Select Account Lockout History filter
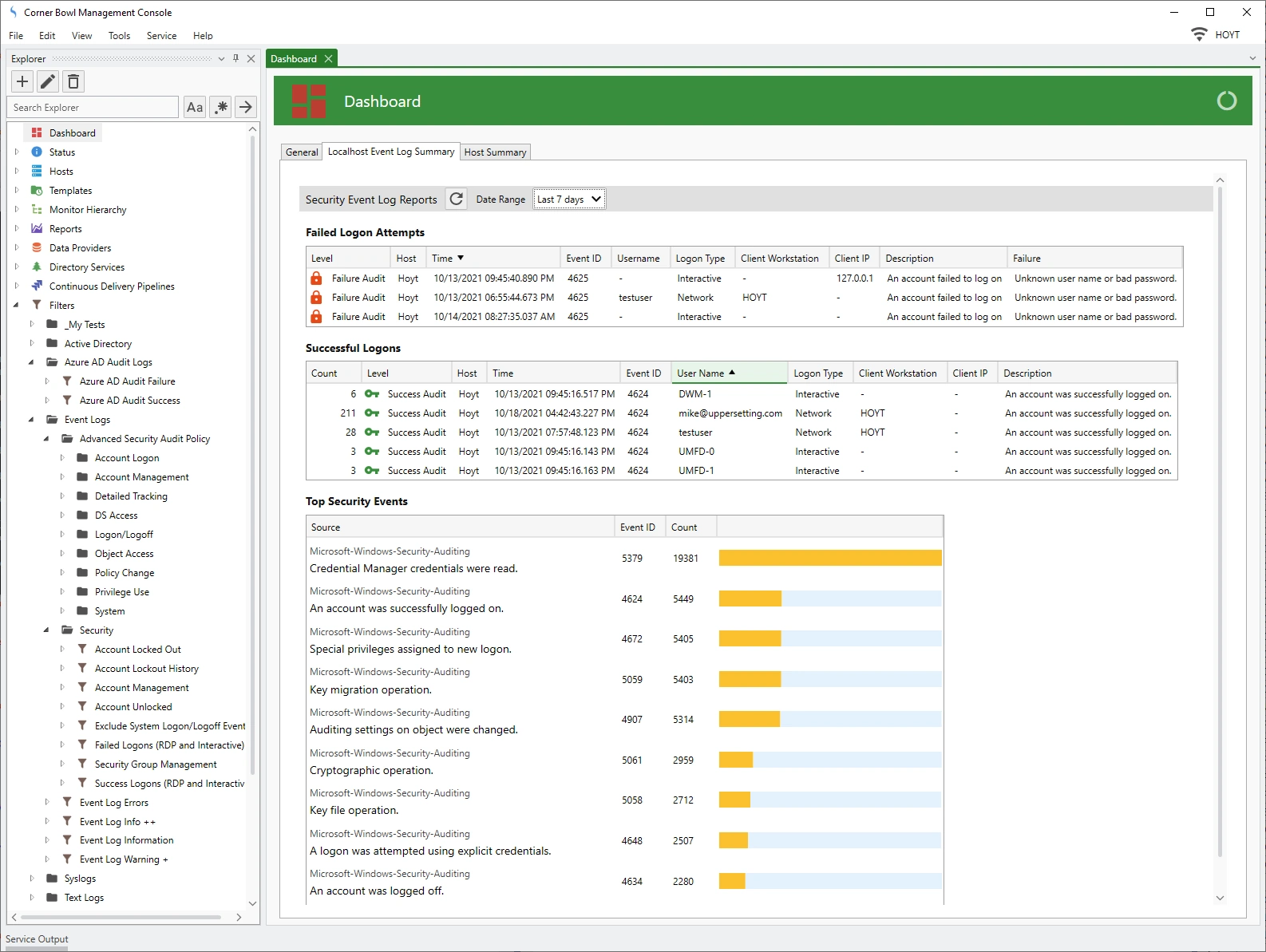 (x=147, y=669)
